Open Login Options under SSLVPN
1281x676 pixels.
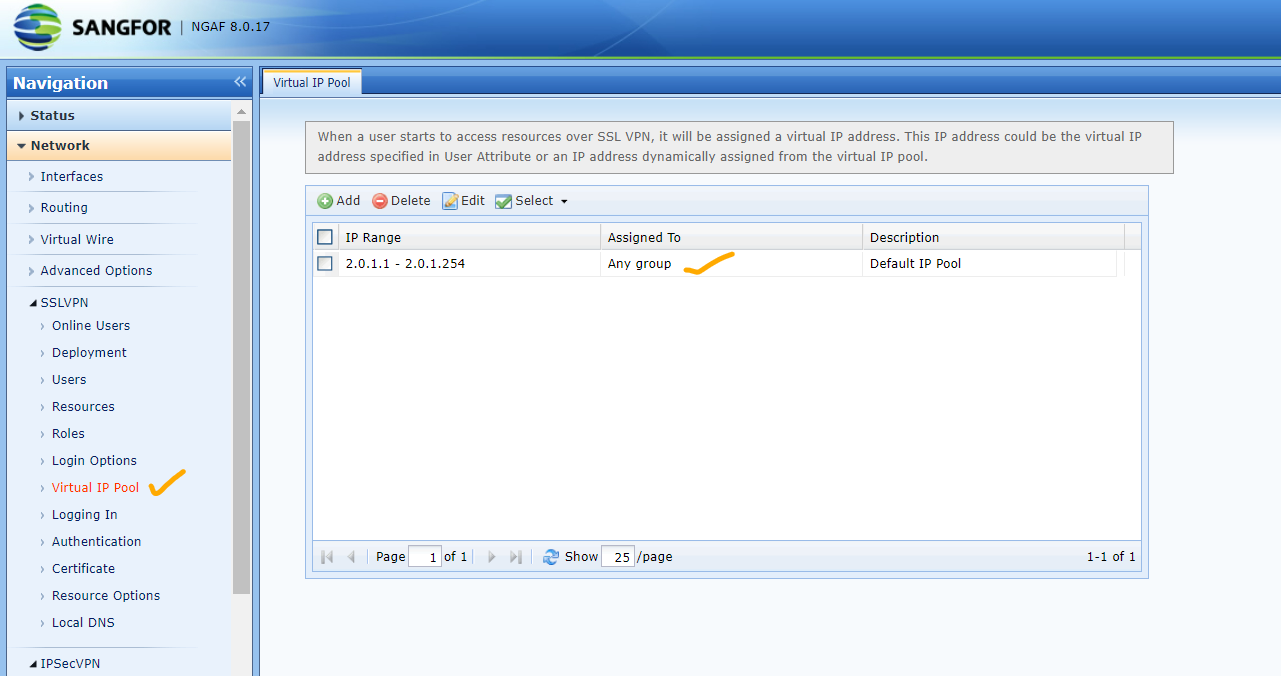tap(94, 461)
